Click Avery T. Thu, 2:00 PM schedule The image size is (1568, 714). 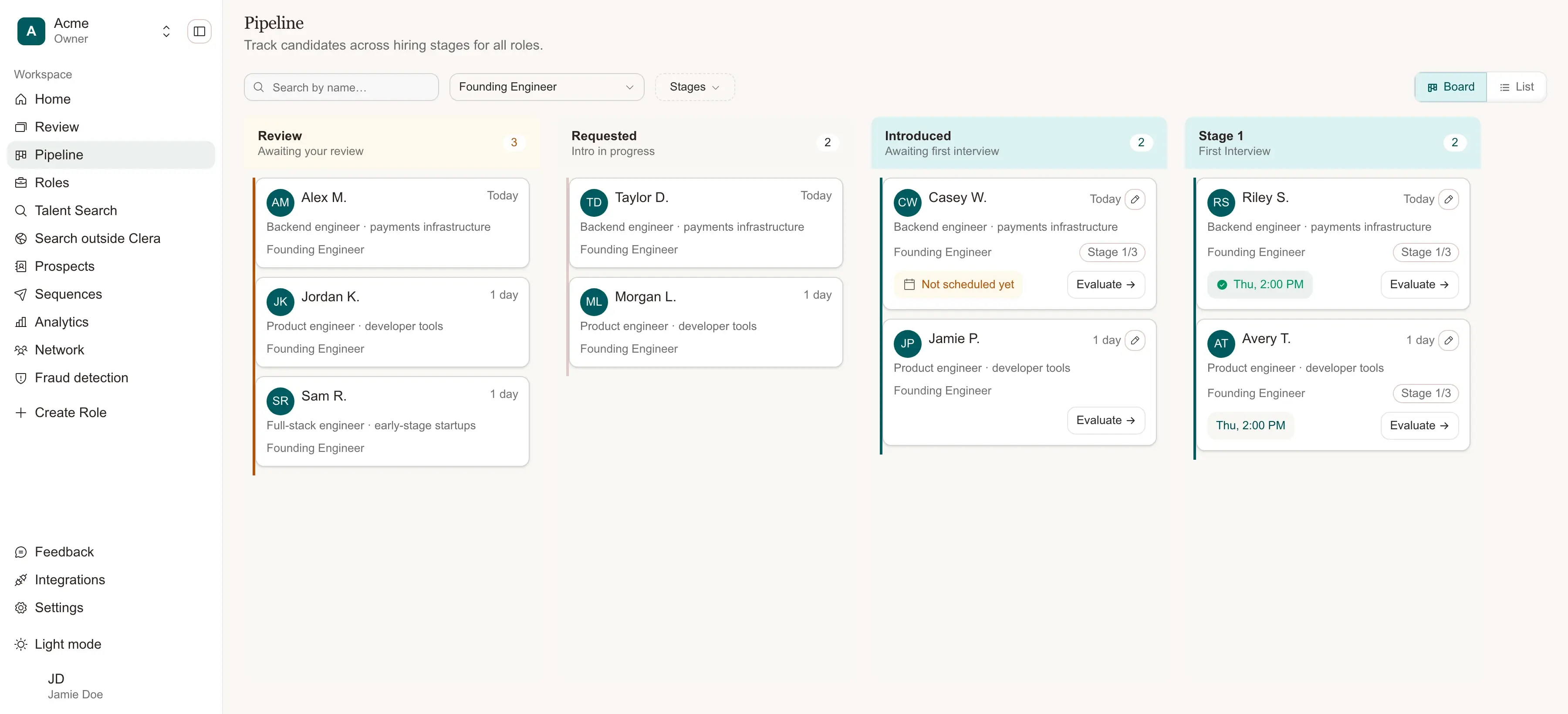[x=1251, y=426]
